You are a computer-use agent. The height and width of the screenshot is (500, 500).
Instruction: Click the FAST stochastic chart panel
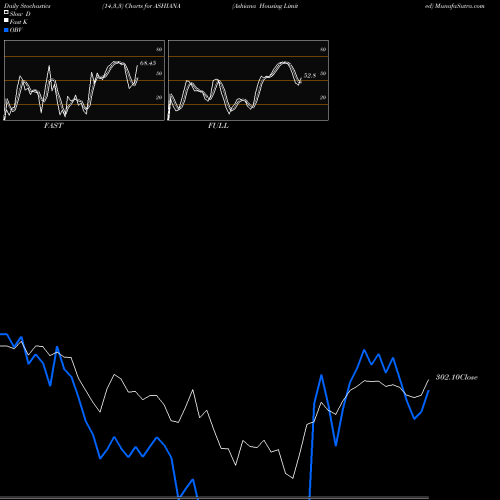84,80
